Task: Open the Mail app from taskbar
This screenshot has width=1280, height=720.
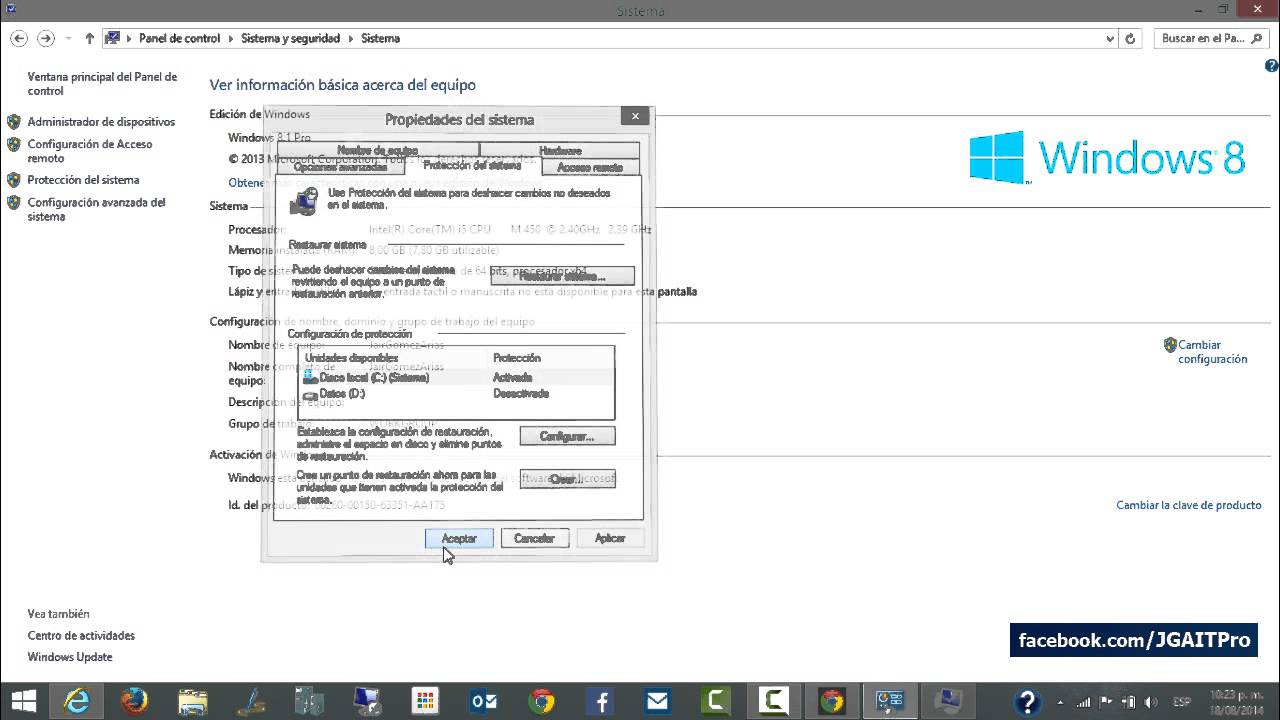Action: 658,701
